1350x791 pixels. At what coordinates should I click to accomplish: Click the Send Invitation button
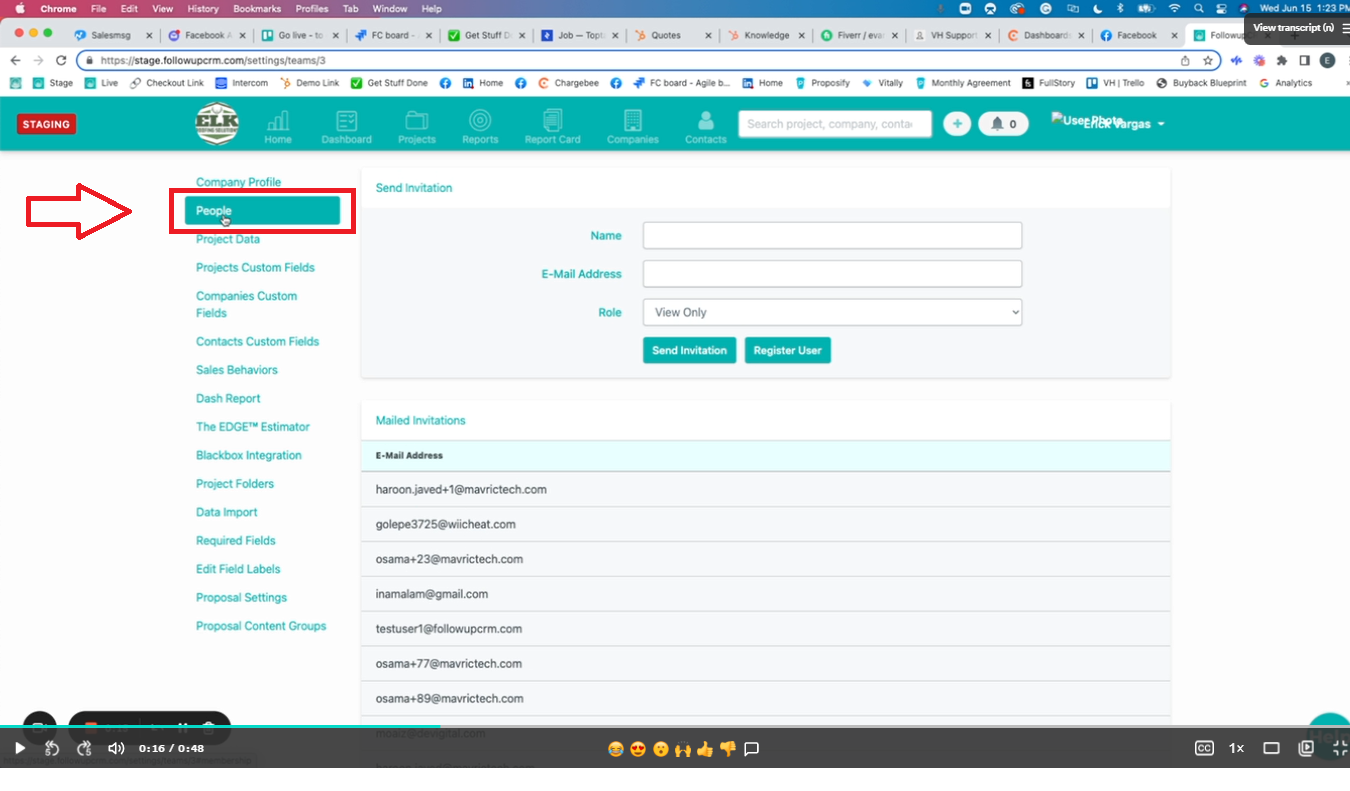click(690, 351)
